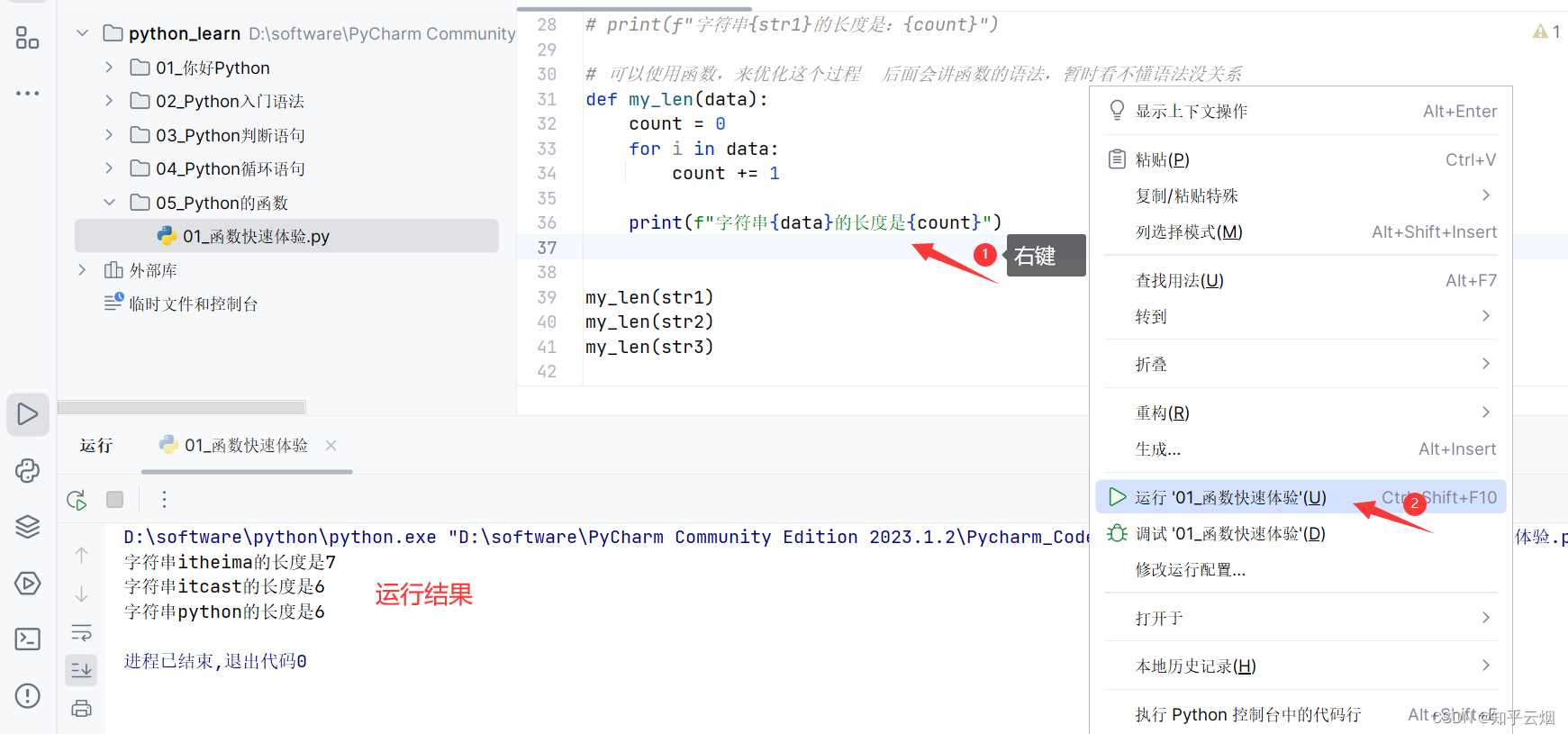Place cursor on my_len(str2) line
The width and height of the screenshot is (1568, 734).
(x=649, y=322)
